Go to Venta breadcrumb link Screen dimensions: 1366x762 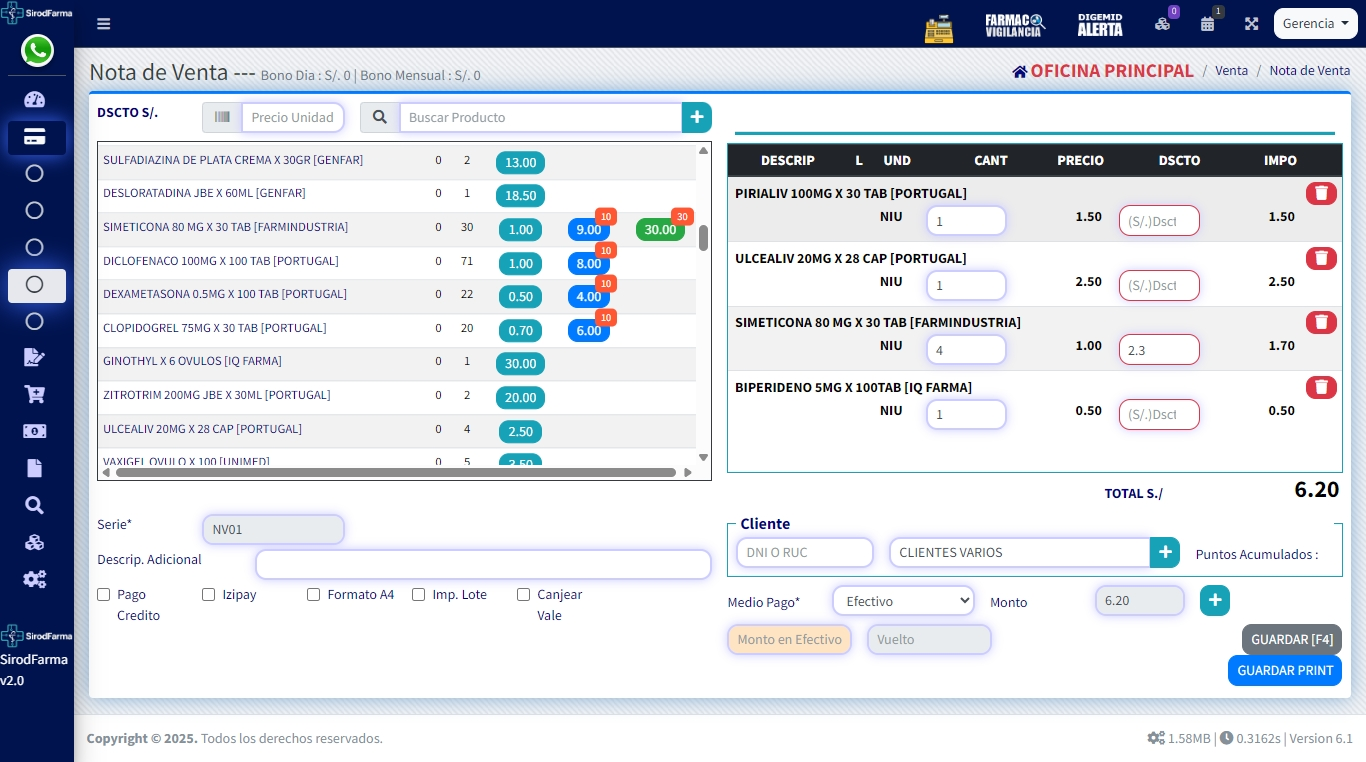tap(1231, 71)
